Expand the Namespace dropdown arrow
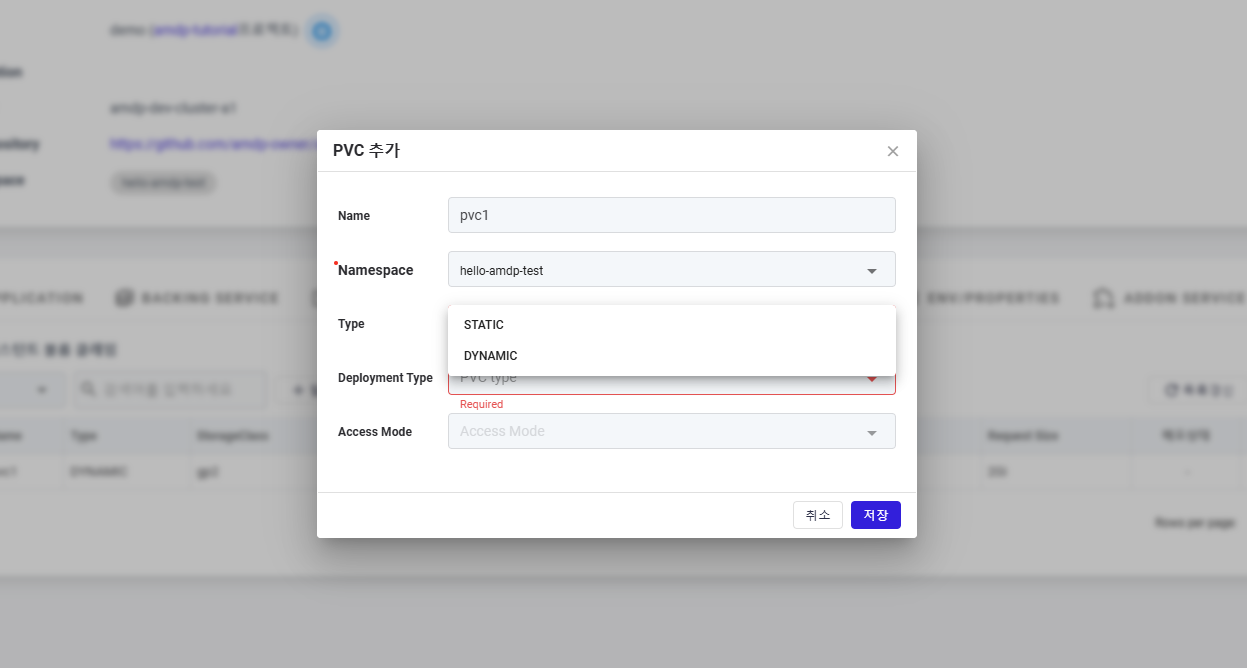The image size is (1247, 668). pos(871,270)
